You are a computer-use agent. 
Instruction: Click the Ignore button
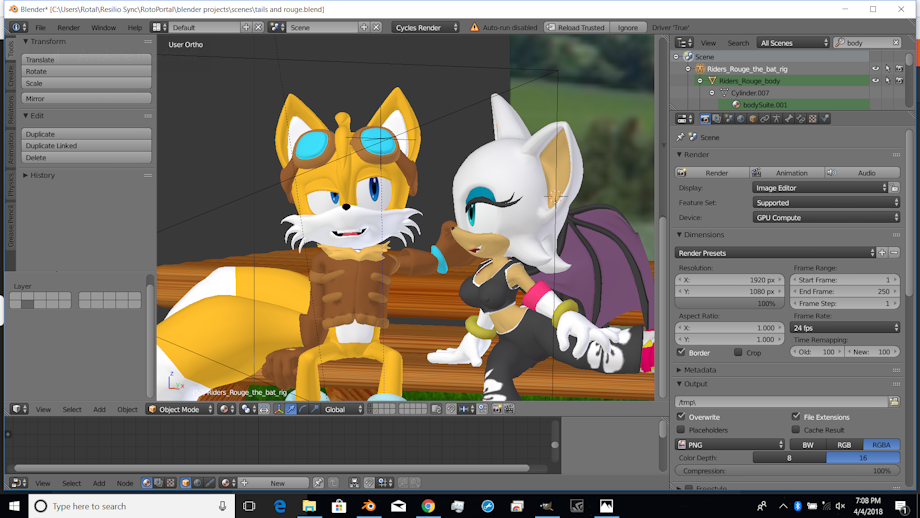627,28
